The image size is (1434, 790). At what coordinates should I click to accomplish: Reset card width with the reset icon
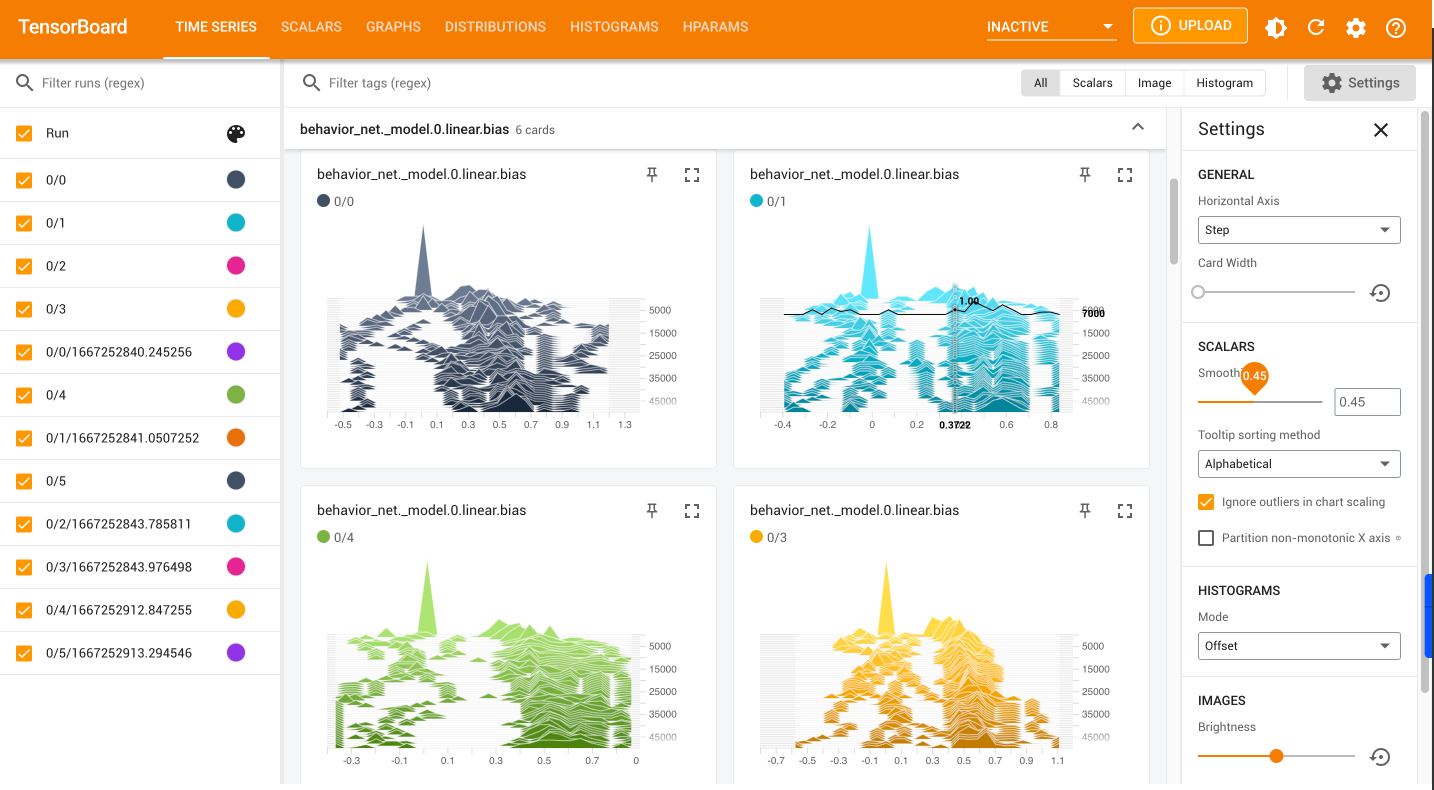pos(1380,293)
